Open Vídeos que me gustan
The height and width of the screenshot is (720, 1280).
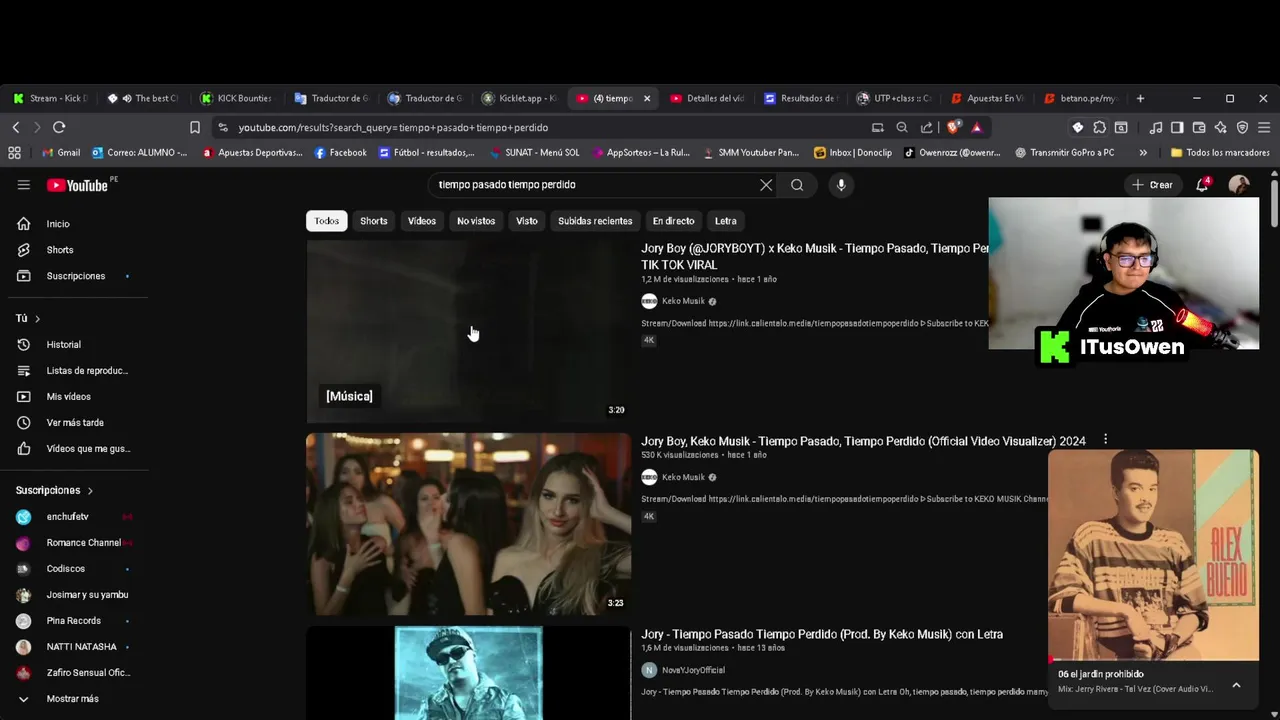[x=78, y=449]
